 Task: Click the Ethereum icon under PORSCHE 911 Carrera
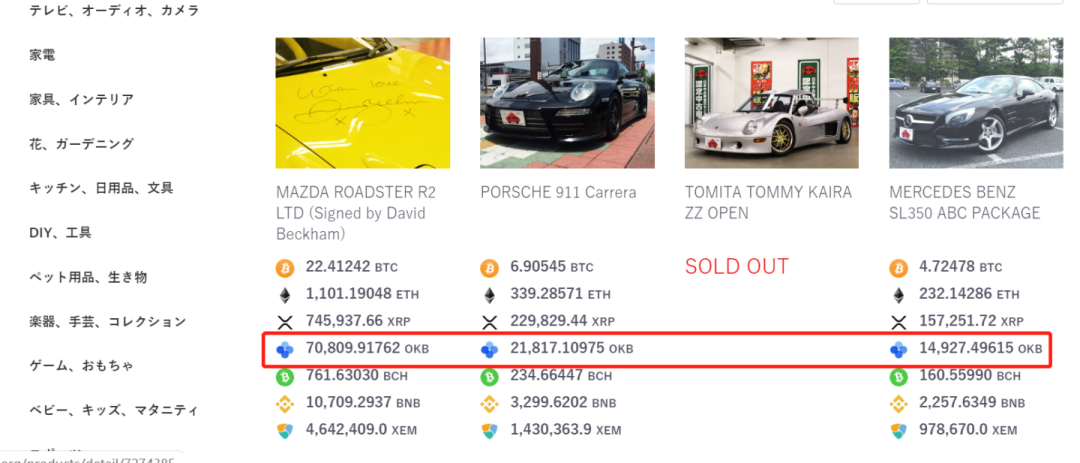point(490,296)
